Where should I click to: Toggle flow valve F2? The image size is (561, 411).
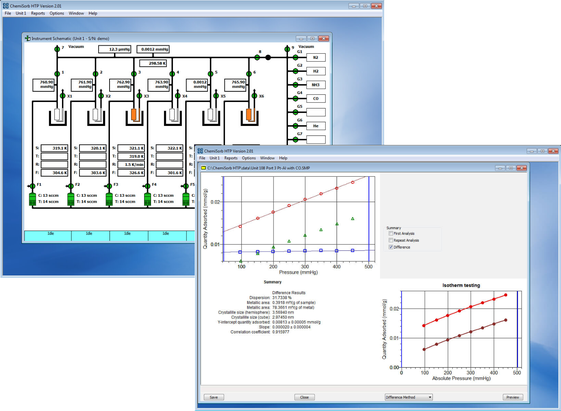tap(70, 186)
